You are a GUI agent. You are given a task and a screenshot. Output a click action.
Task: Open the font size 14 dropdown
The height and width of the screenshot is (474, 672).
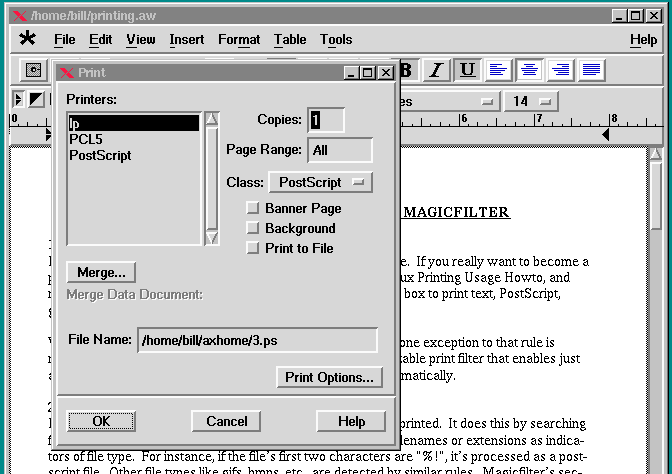[x=531, y=101]
